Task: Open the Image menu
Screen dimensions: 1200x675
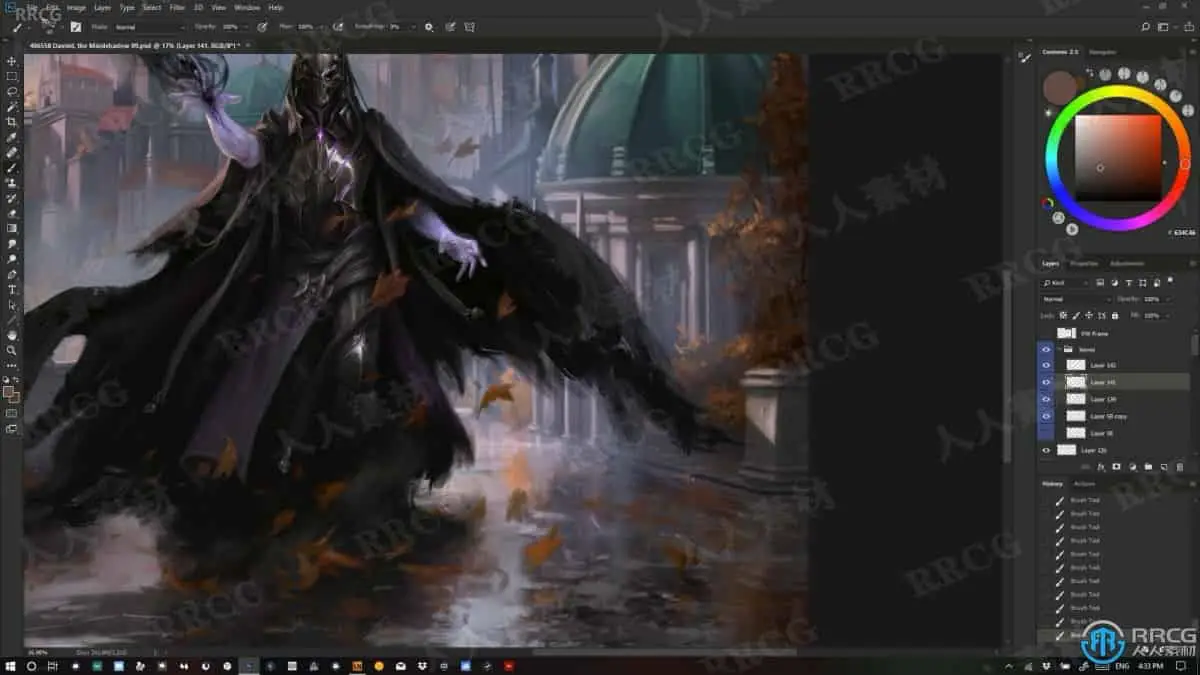Action: (x=76, y=7)
